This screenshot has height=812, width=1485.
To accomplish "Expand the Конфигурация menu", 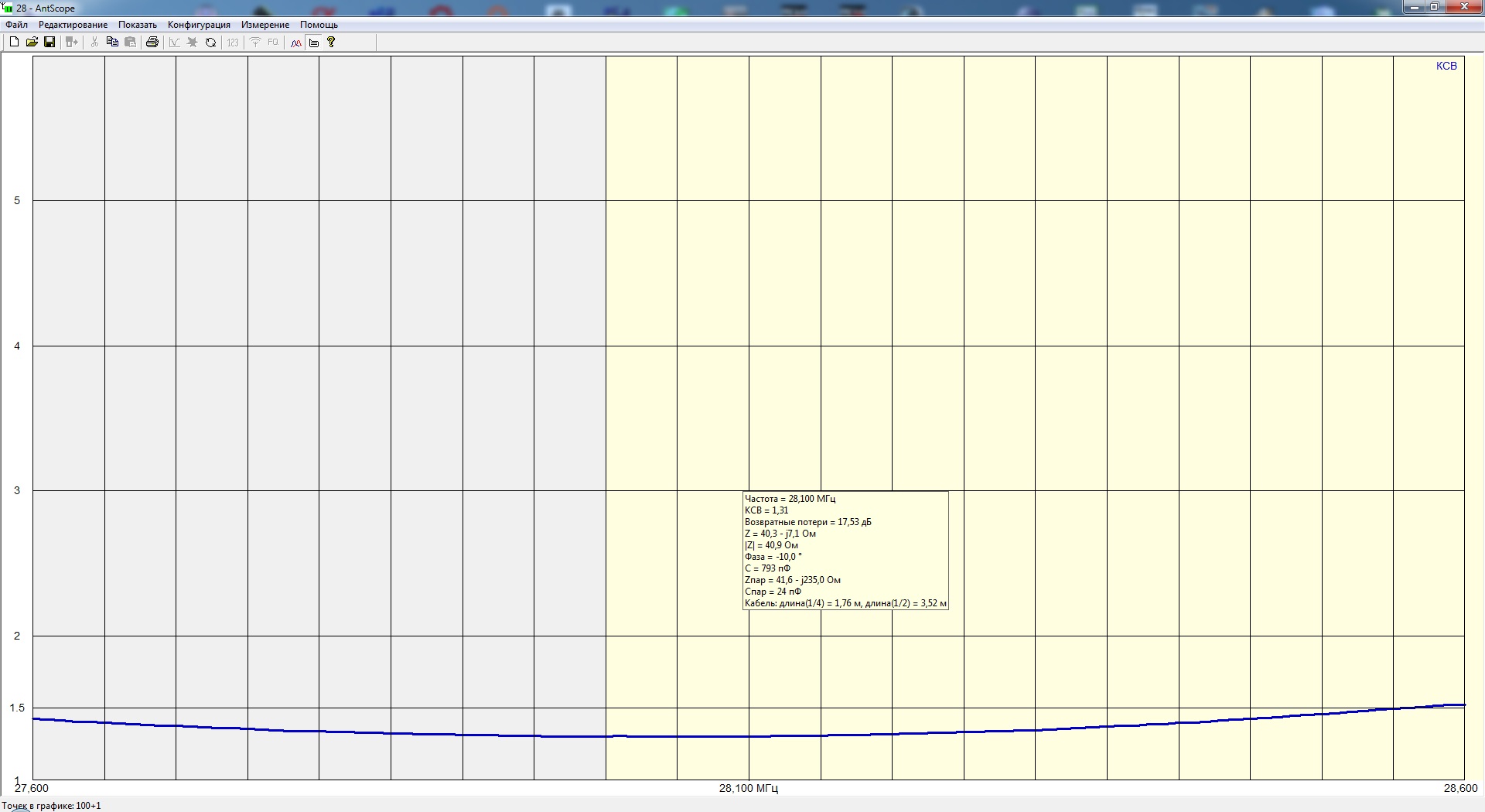I will click(x=199, y=25).
